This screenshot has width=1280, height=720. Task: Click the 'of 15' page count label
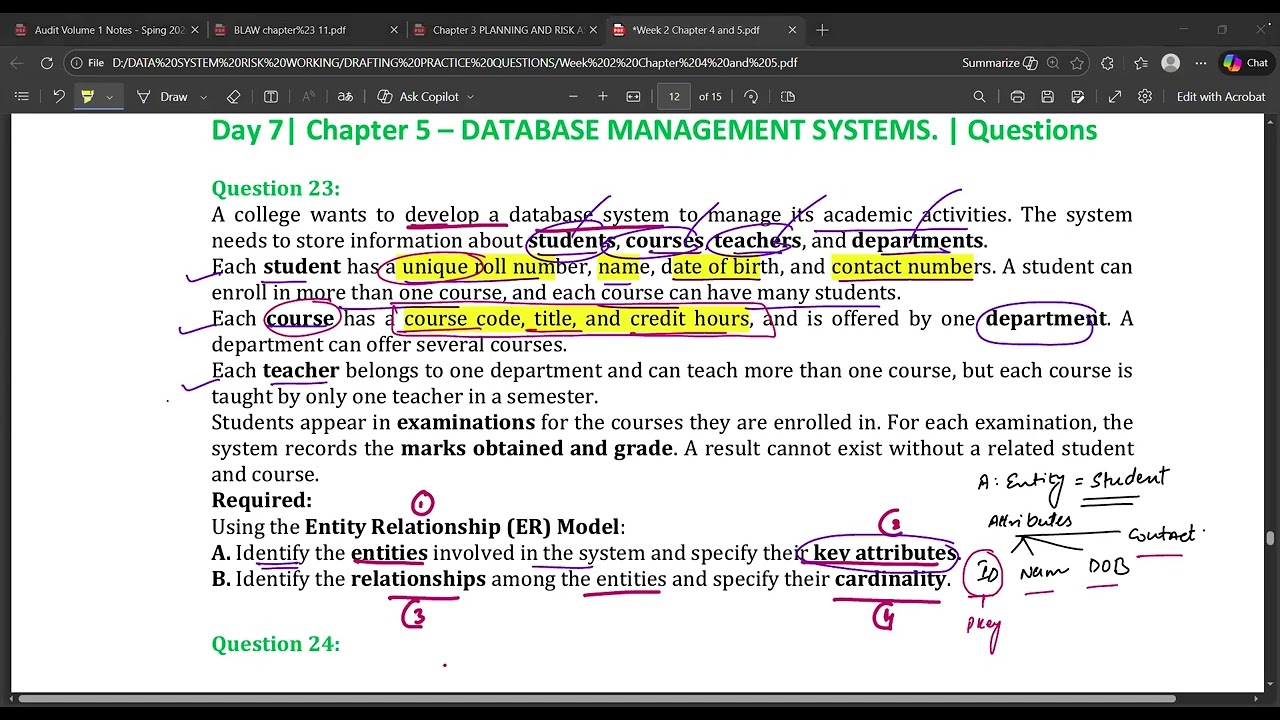pos(710,97)
